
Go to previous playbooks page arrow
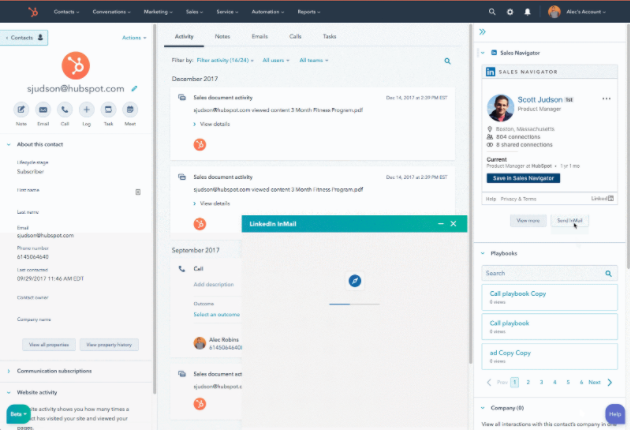(489, 383)
